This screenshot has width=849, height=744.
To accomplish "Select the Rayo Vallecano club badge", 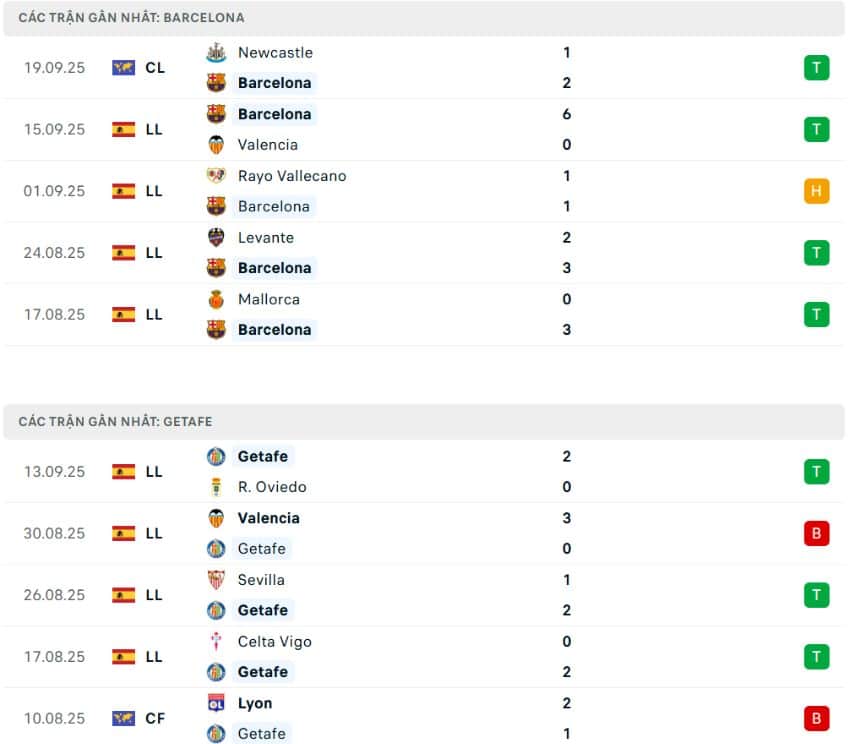I will point(215,176).
